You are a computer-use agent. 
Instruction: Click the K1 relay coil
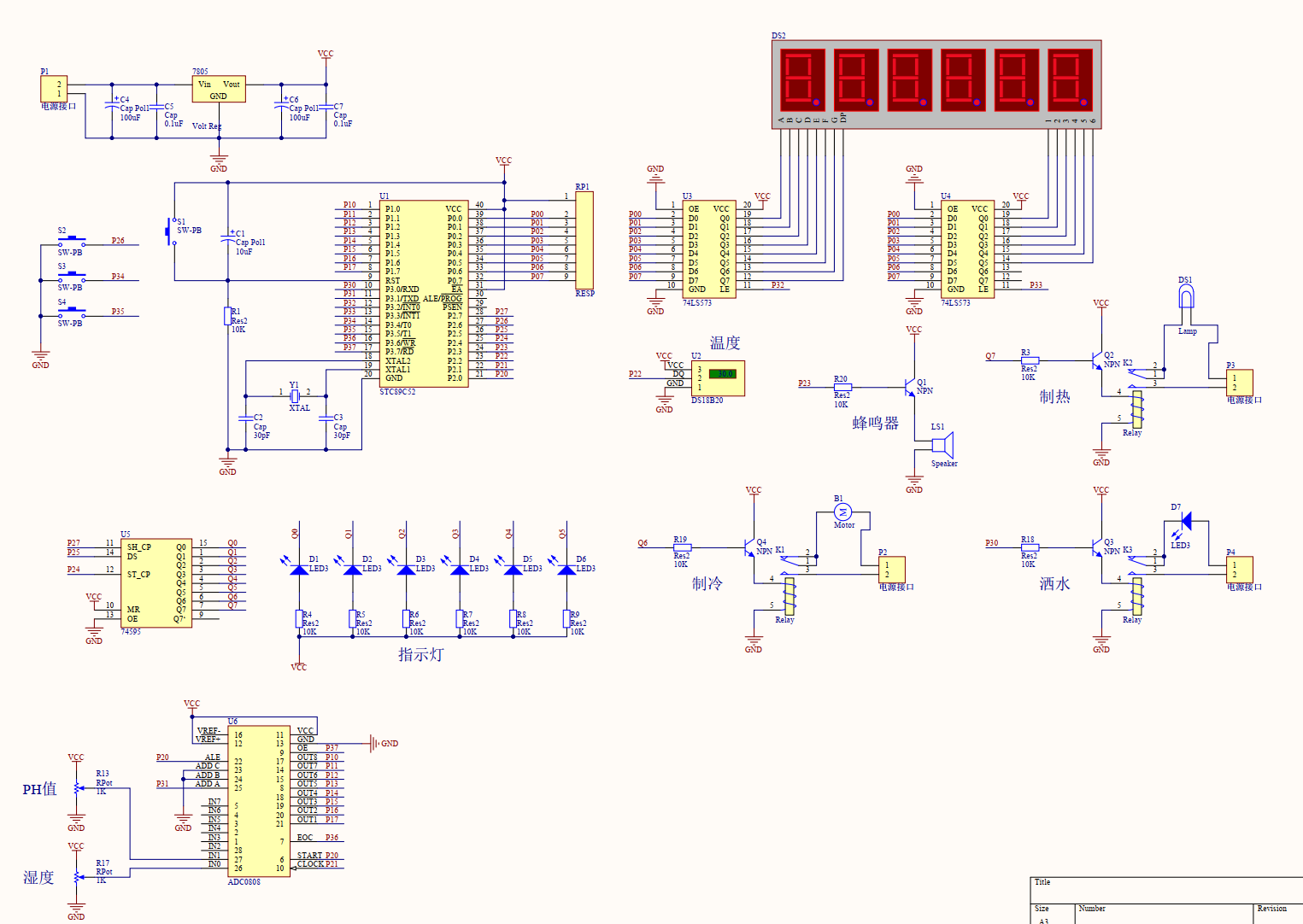789,597
